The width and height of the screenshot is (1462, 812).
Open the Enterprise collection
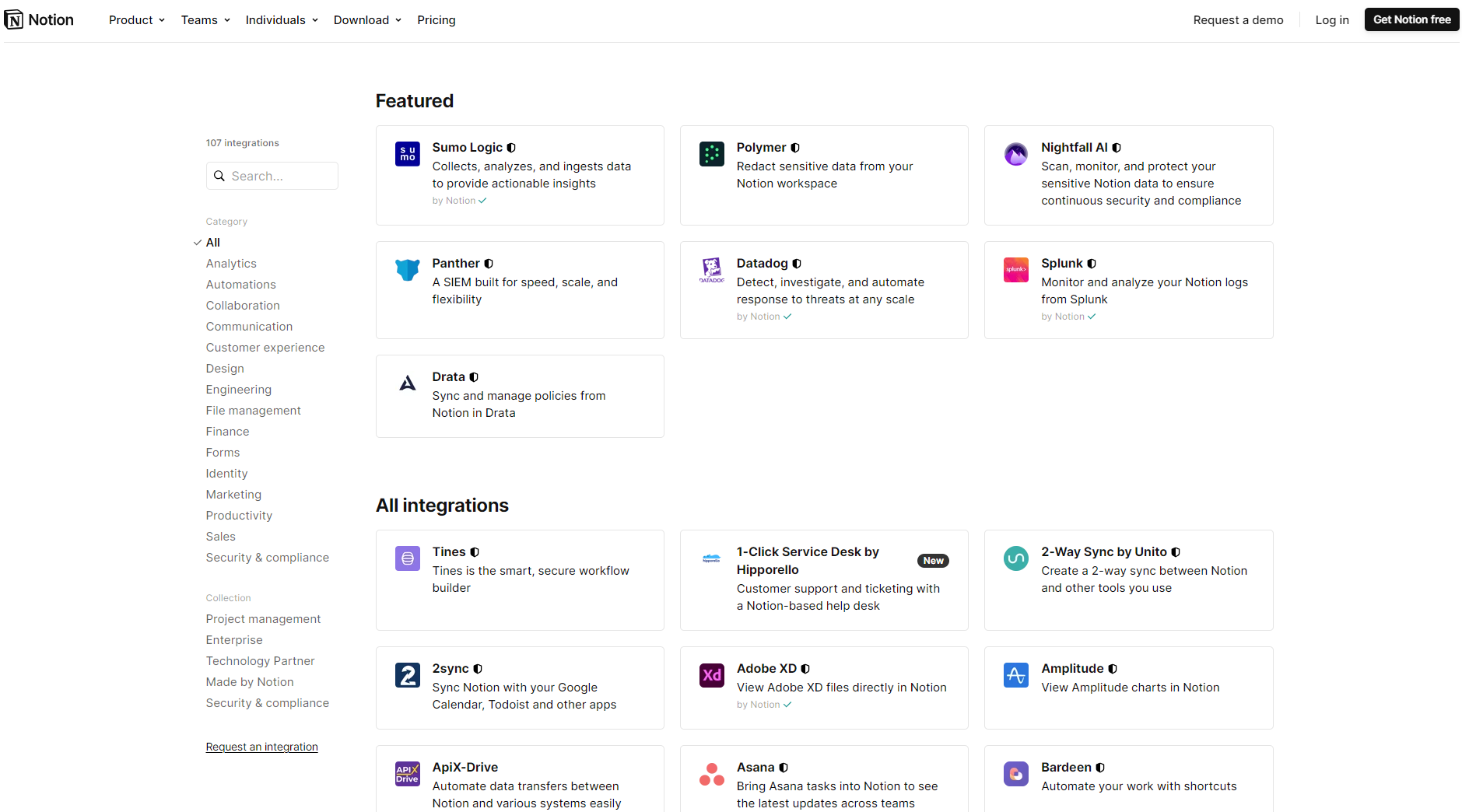234,640
